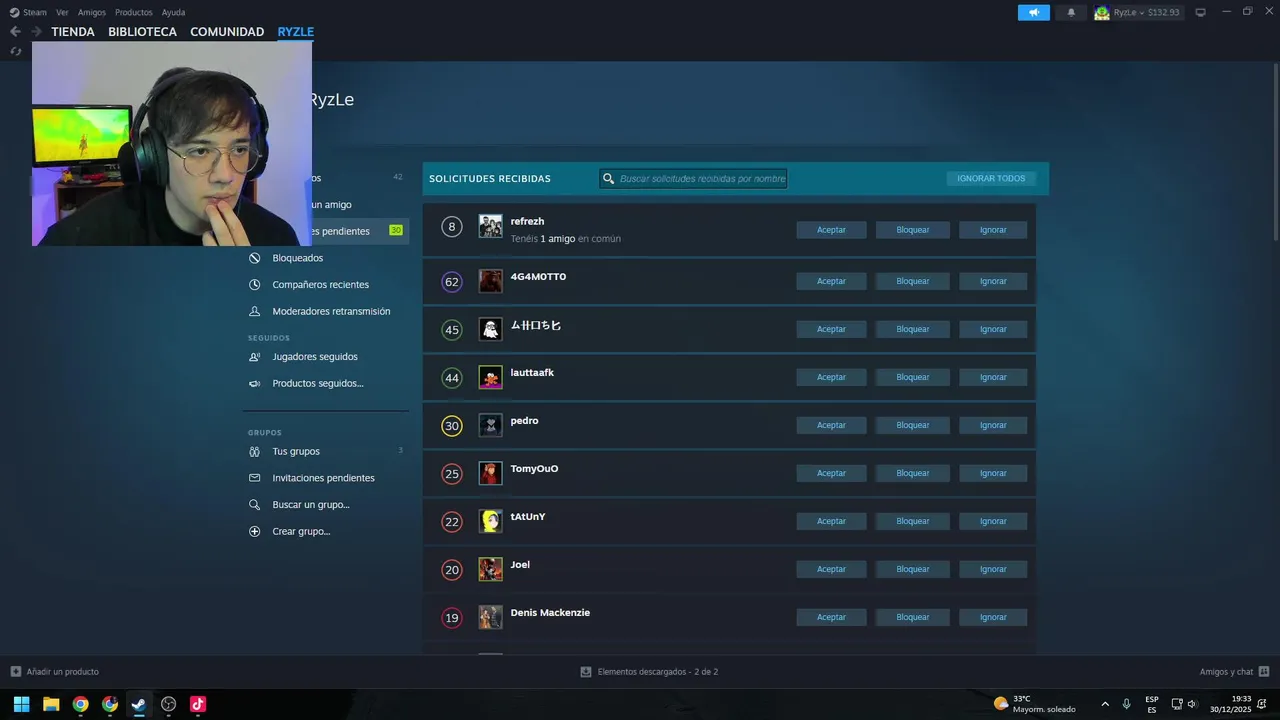Click the magnifier icon for Buscar un grupo
Viewport: 1280px width, 720px height.
[x=254, y=505]
